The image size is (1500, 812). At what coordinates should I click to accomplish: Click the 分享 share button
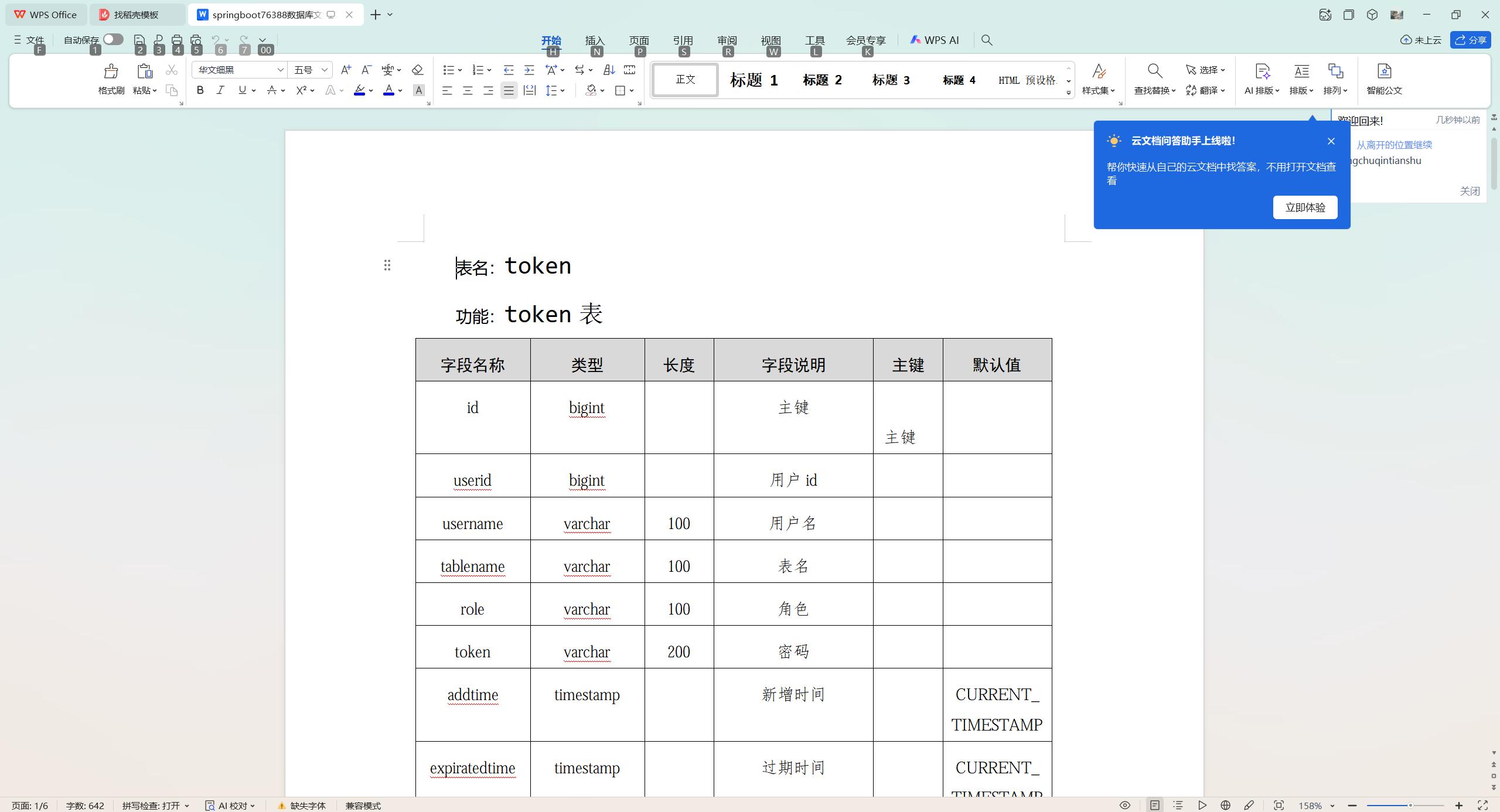[1470, 40]
